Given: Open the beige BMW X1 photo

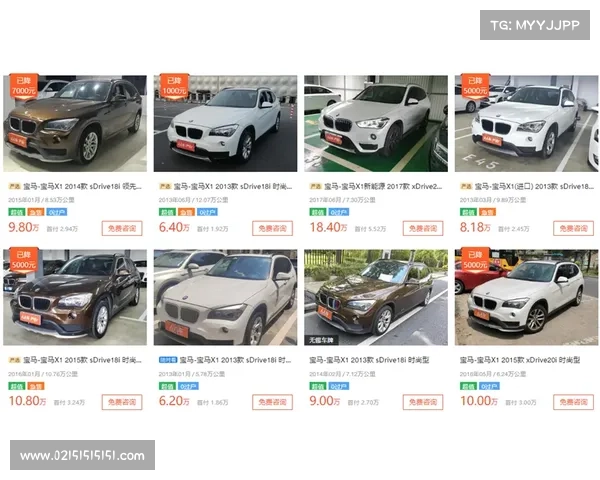Looking at the screenshot, I should click(225, 297).
